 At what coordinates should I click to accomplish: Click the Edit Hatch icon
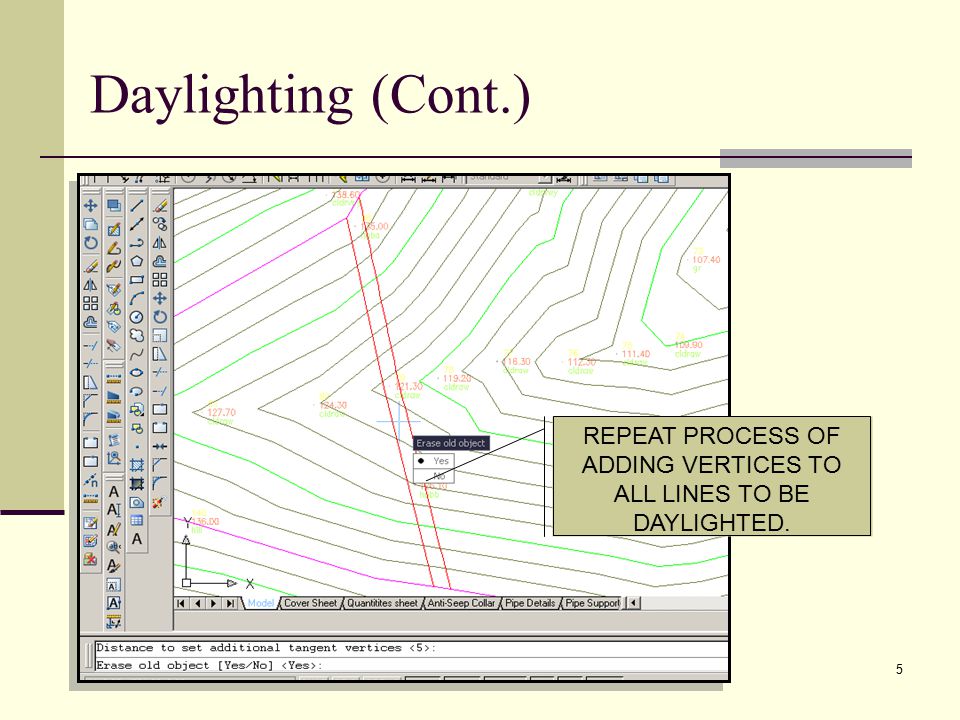(x=113, y=230)
